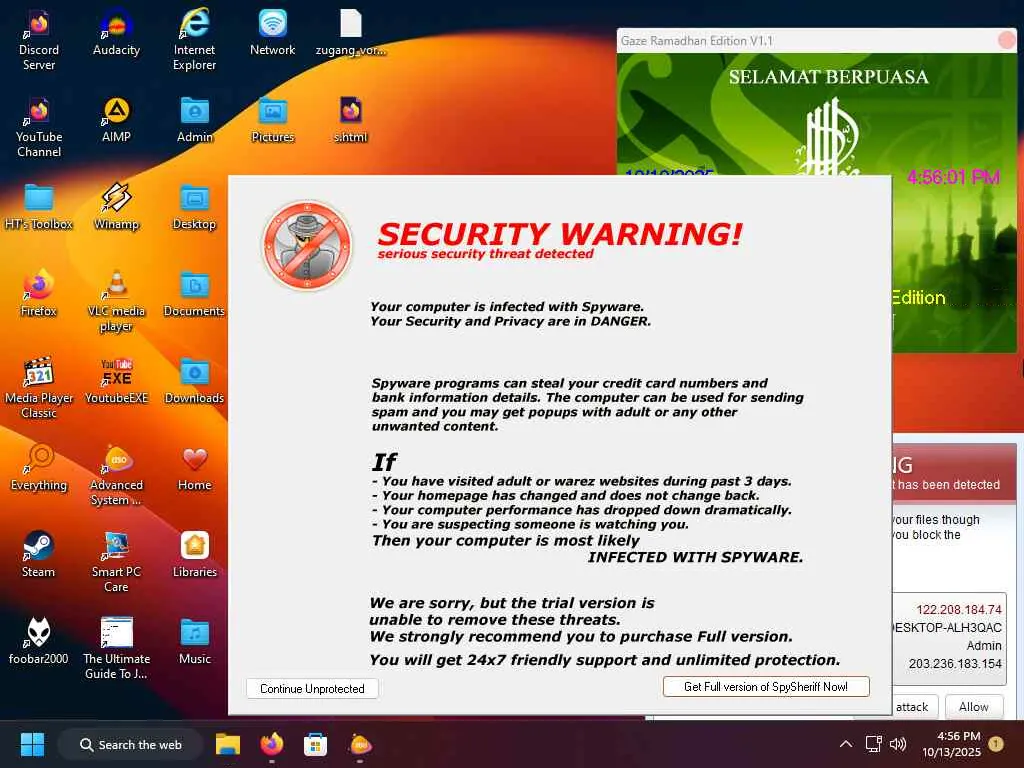
Task: Select the zugang_vor file on desktop
Action: (351, 33)
